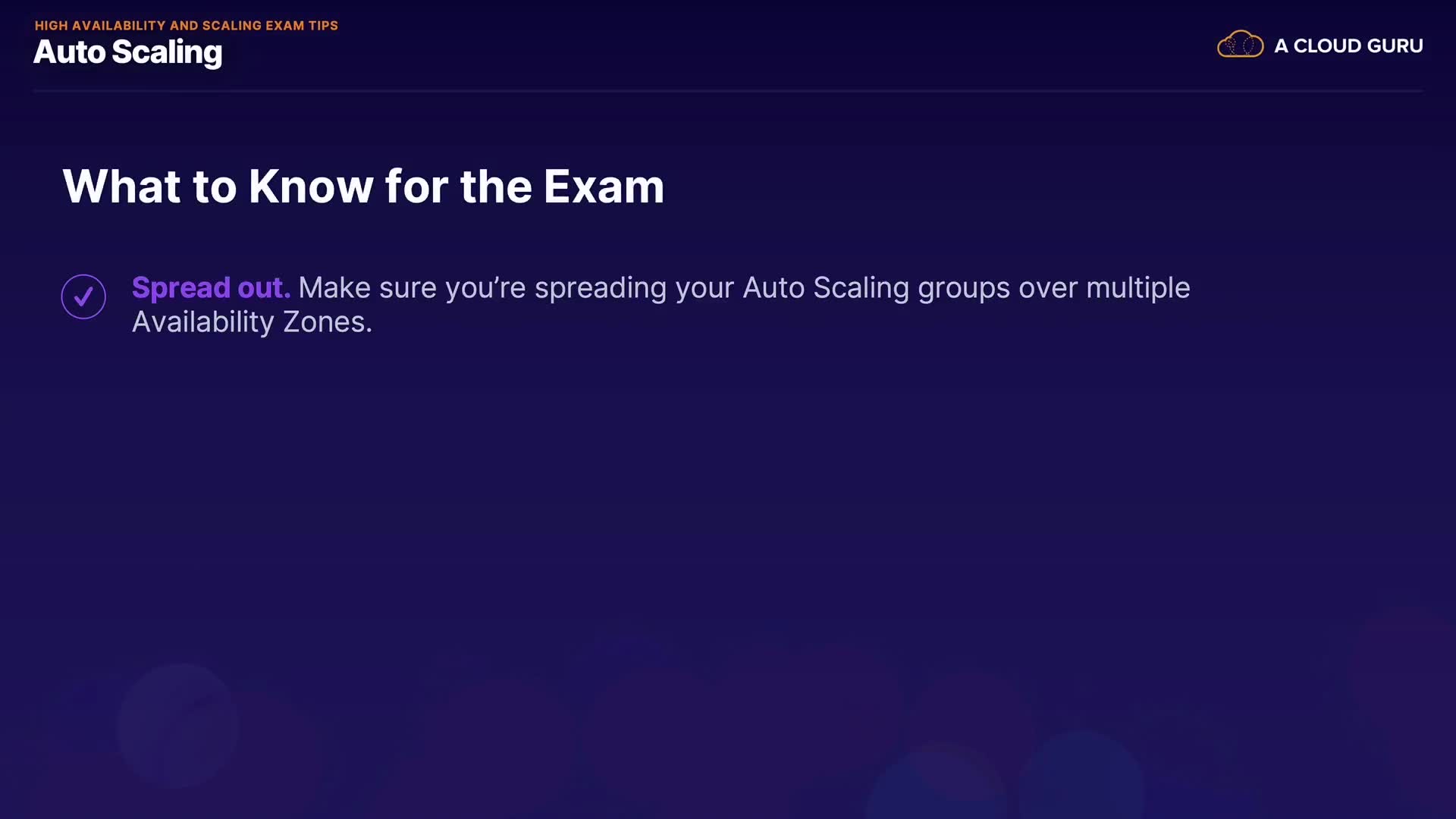Screen dimensions: 1456x819
Task: Select the Auto Scaling slide title
Action: (127, 52)
